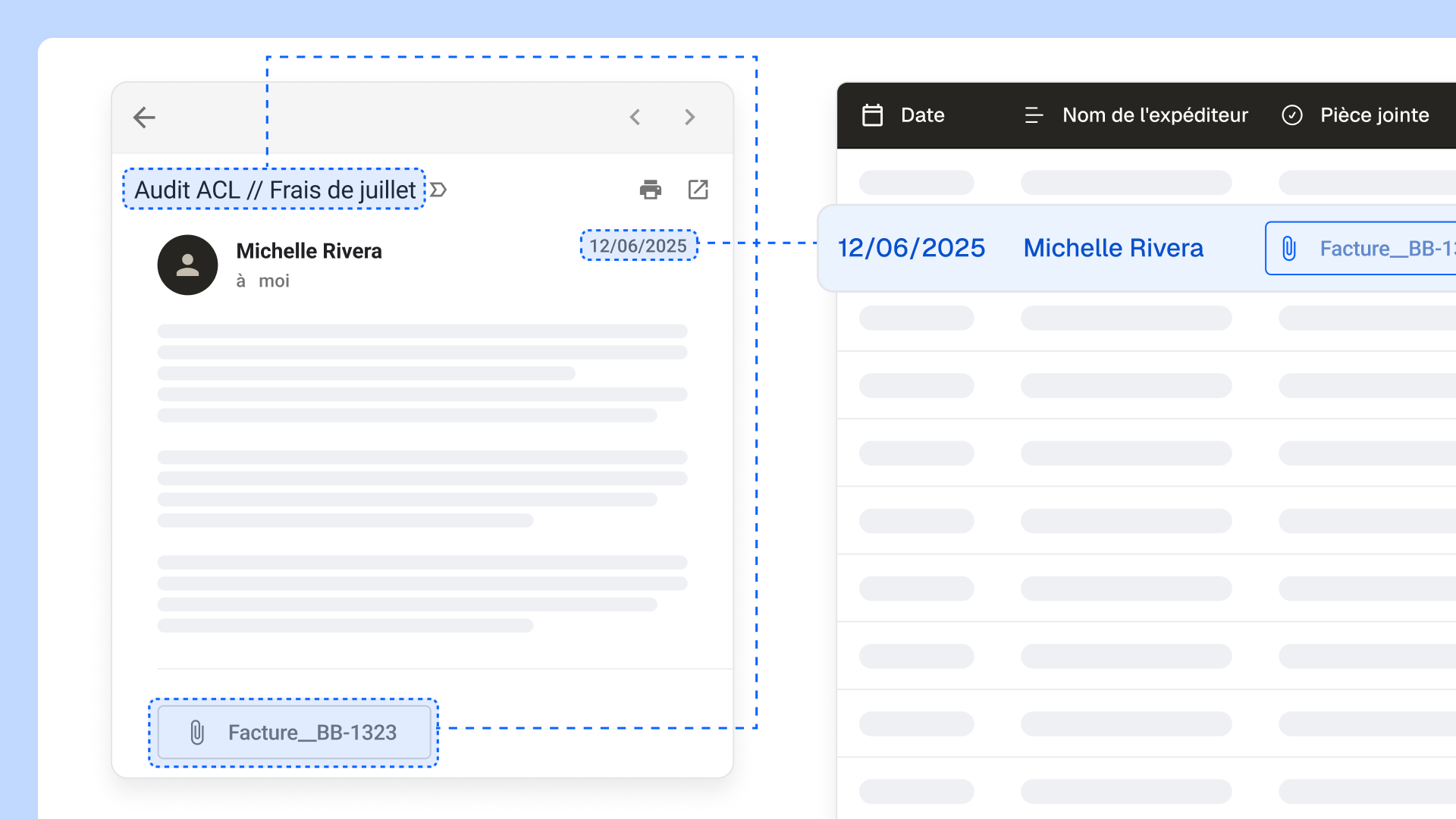
Task: Click paperclip icon in table row
Action: coord(1289,248)
